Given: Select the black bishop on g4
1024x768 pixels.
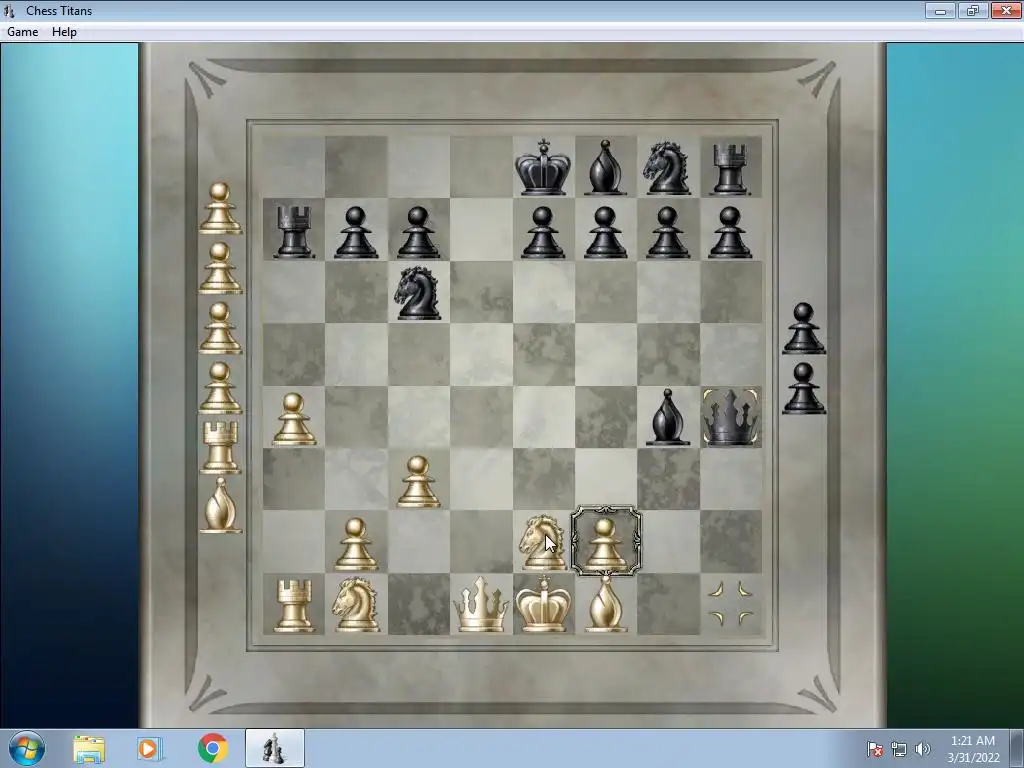Looking at the screenshot, I should pyautogui.click(x=667, y=417).
